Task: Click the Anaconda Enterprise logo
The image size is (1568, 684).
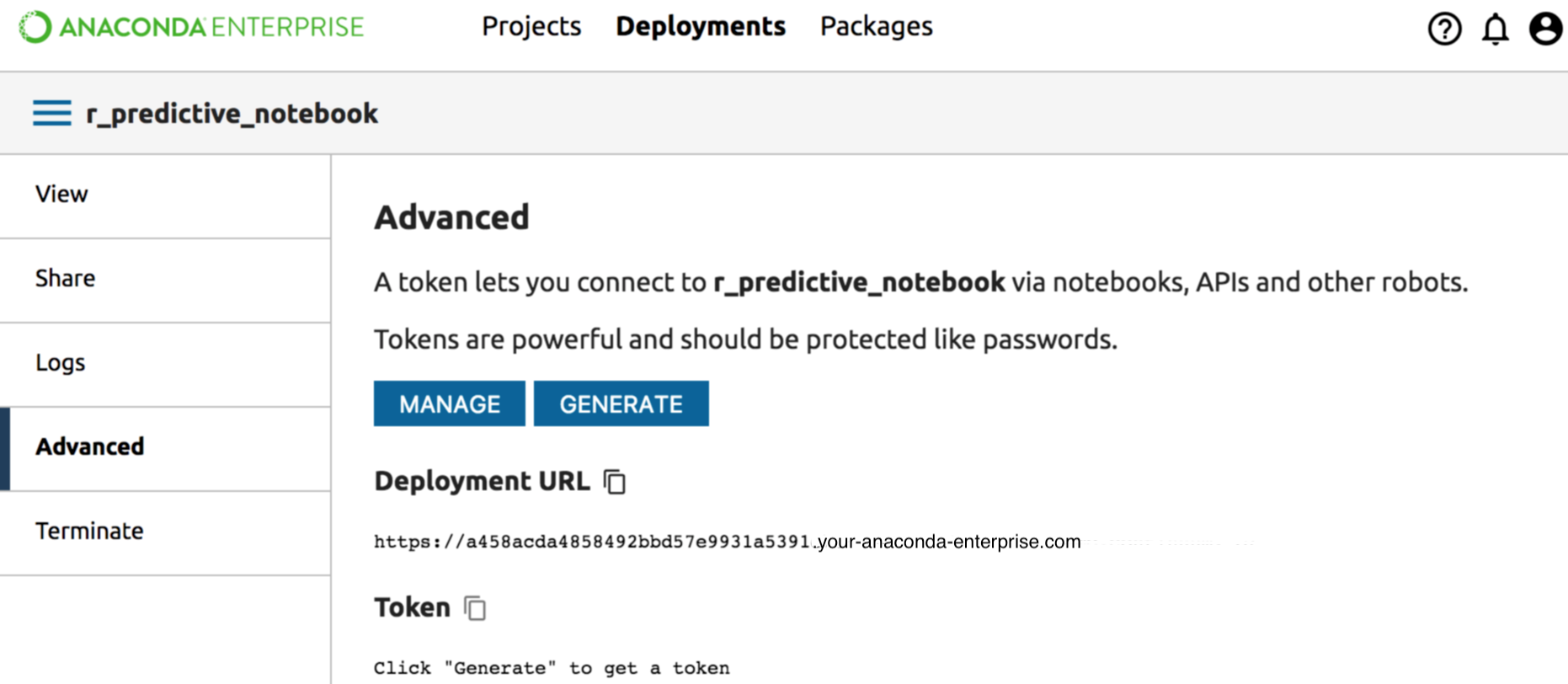Action: pyautogui.click(x=192, y=27)
